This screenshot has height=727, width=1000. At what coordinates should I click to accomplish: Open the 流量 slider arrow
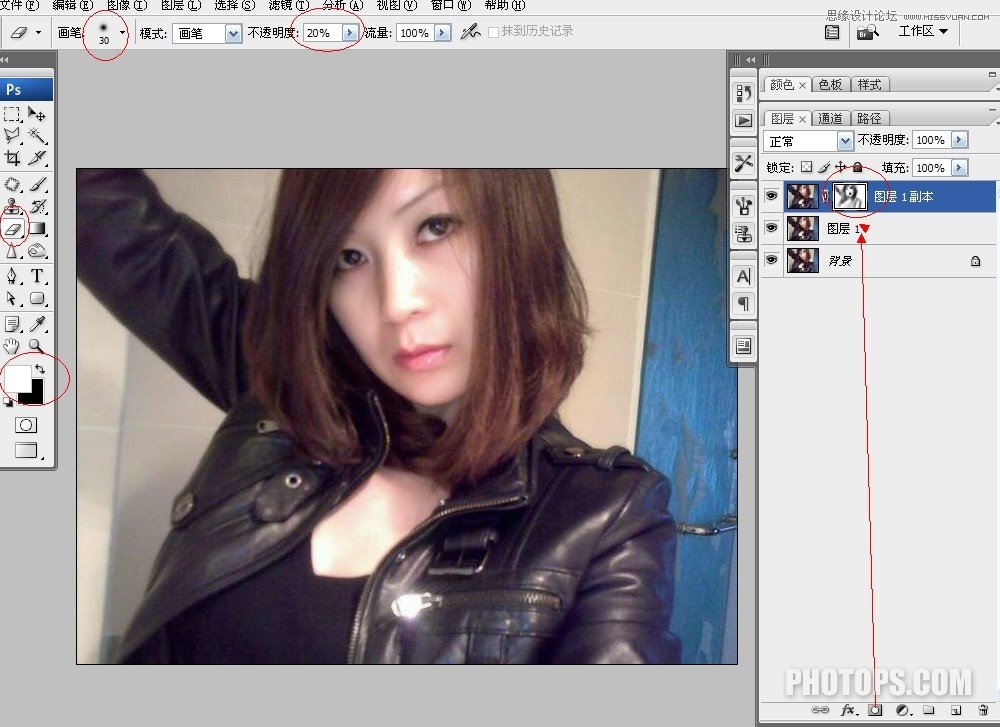tap(443, 33)
